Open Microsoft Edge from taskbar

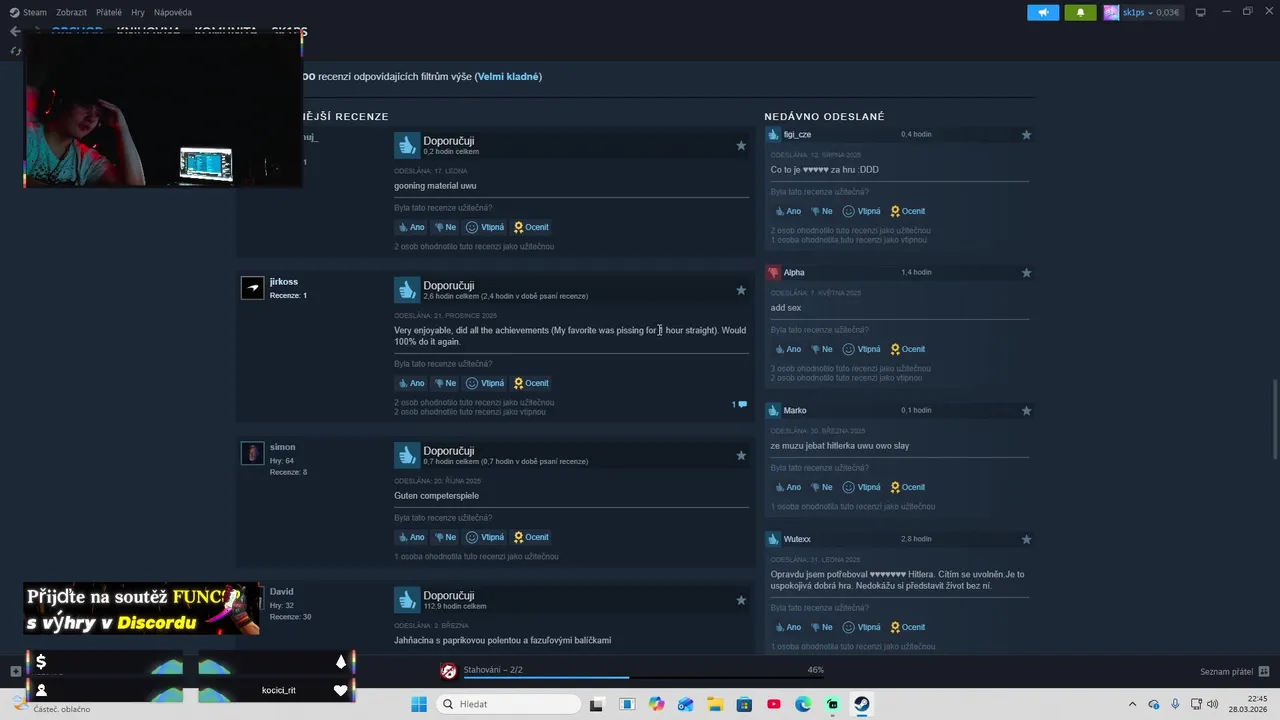[x=803, y=704]
